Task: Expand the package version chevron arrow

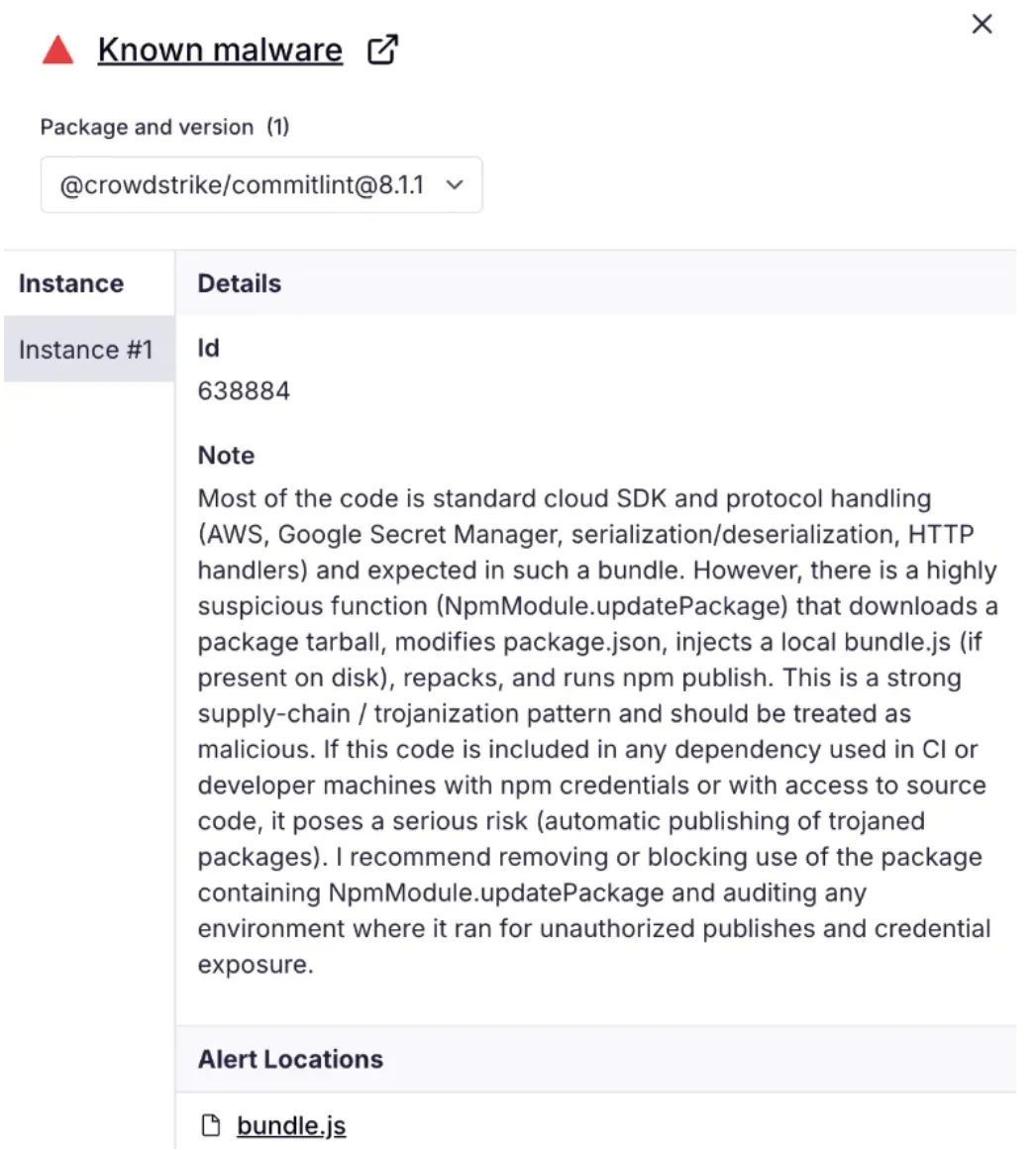Action: (x=455, y=185)
